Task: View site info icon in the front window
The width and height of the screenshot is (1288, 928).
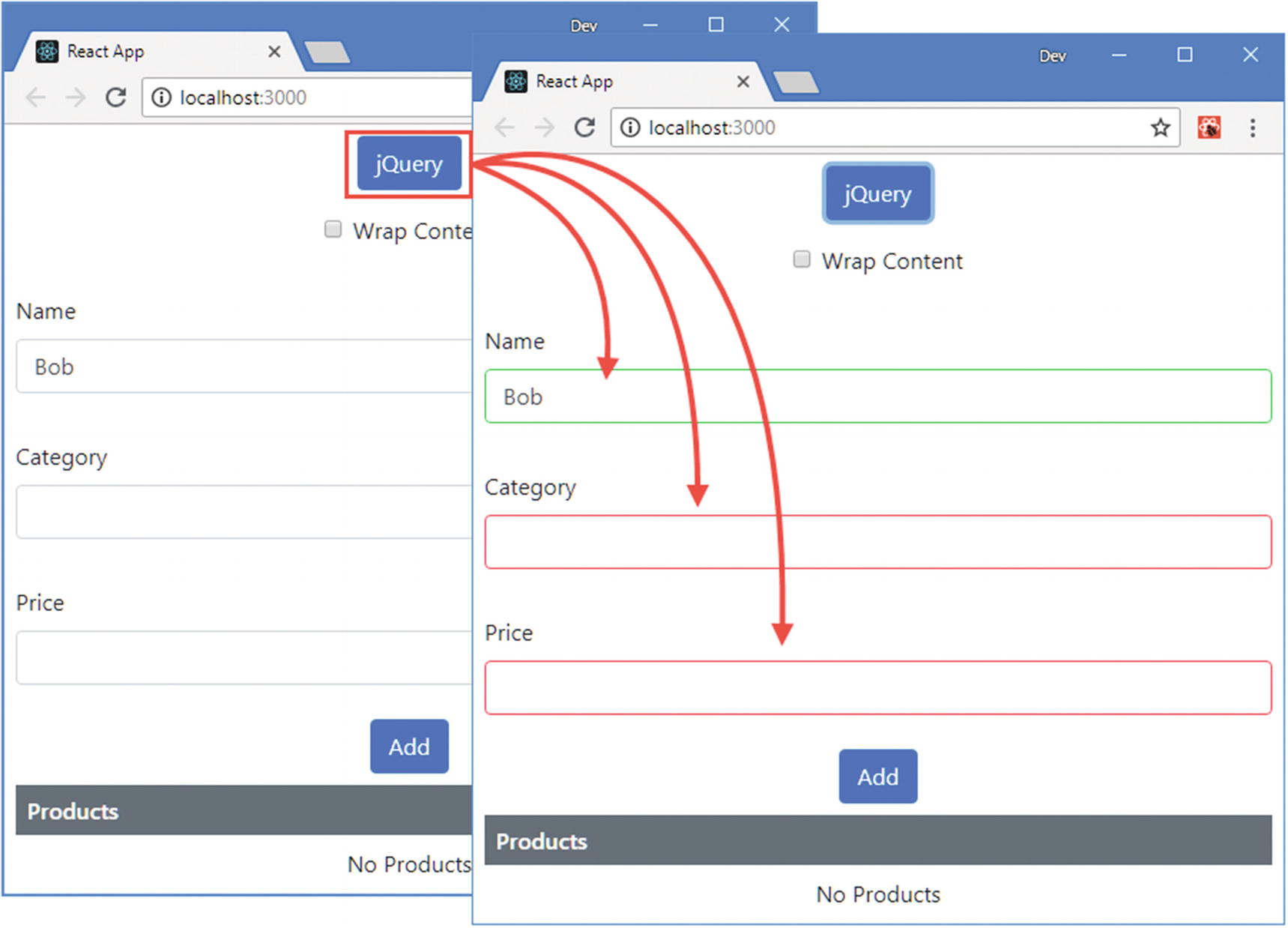Action: (630, 127)
